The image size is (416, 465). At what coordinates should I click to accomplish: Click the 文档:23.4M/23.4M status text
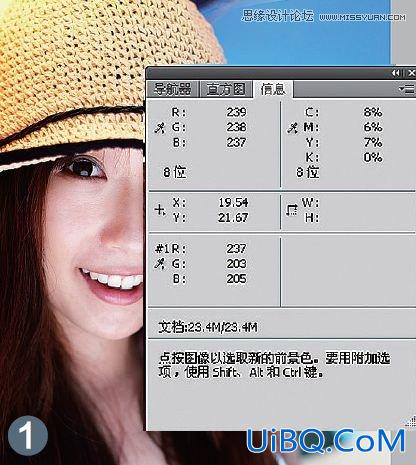pos(208,327)
